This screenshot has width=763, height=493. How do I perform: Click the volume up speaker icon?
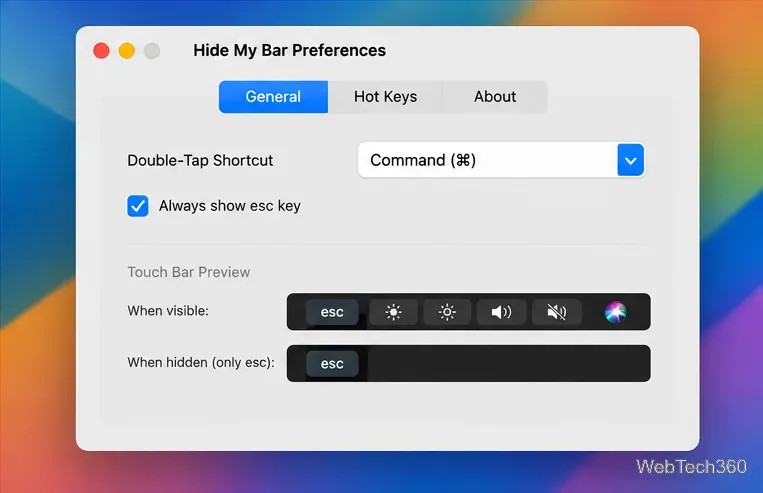(x=502, y=312)
